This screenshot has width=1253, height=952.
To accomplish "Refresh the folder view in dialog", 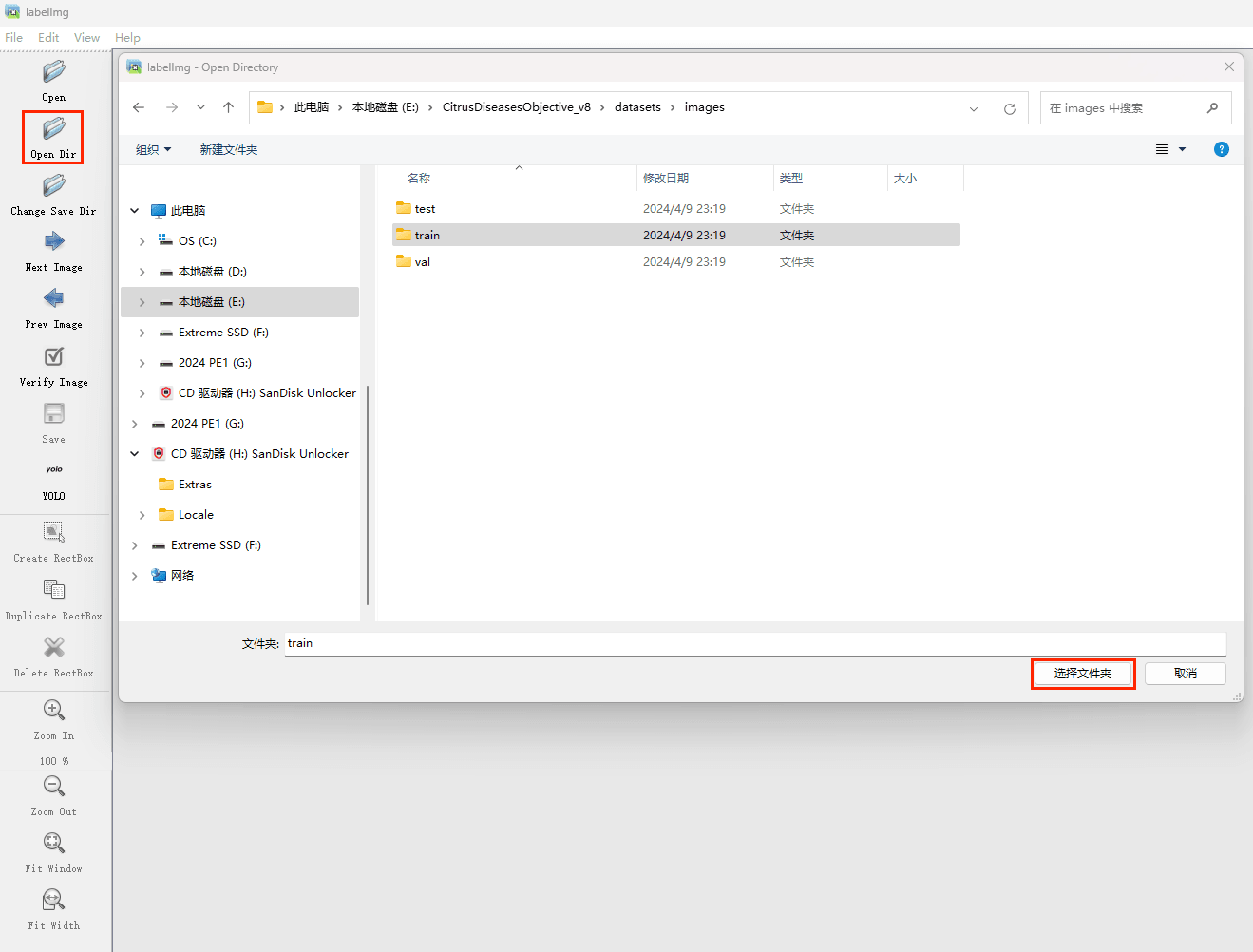I will (1010, 108).
